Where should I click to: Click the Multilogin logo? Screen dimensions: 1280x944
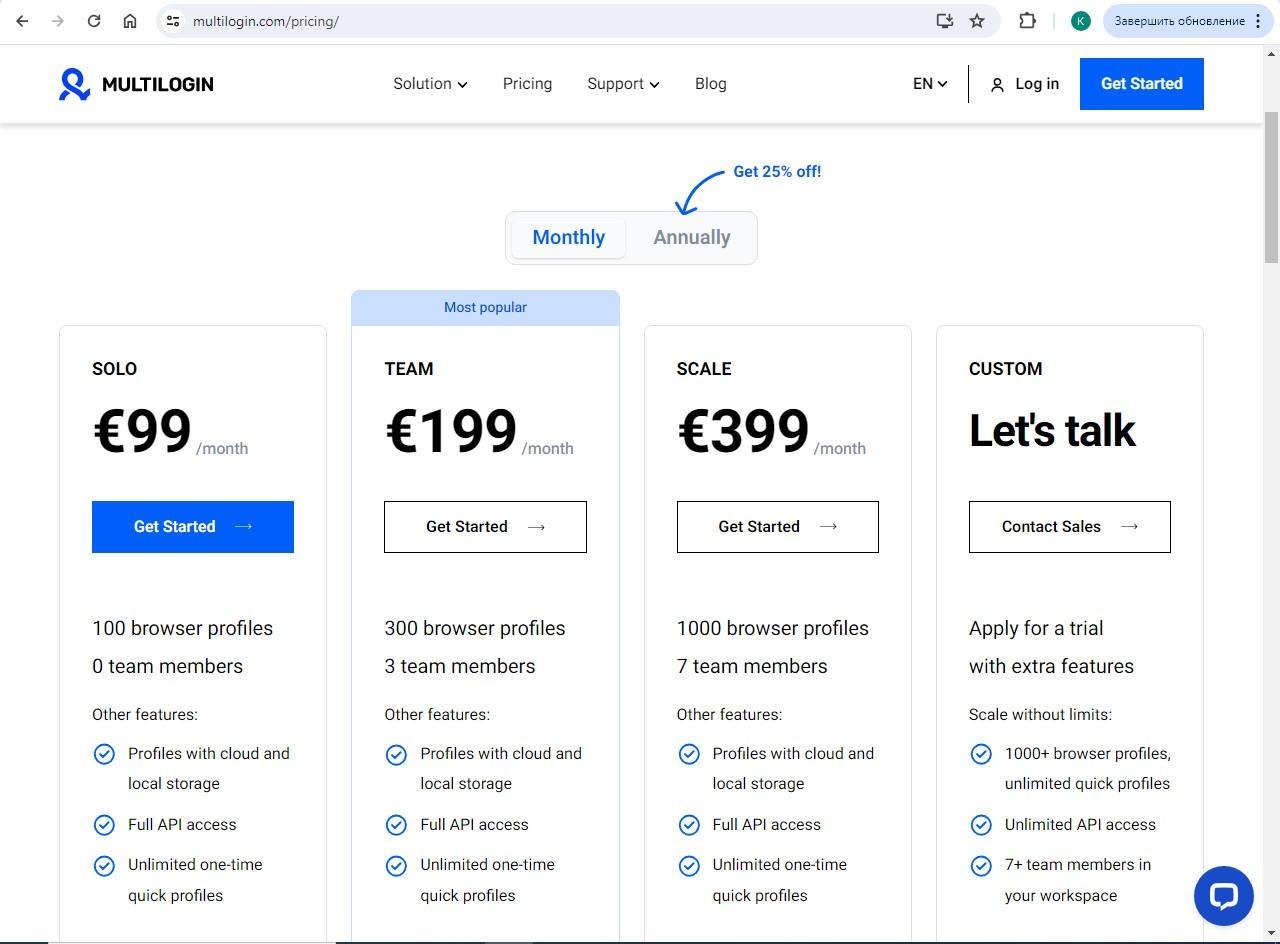click(136, 84)
